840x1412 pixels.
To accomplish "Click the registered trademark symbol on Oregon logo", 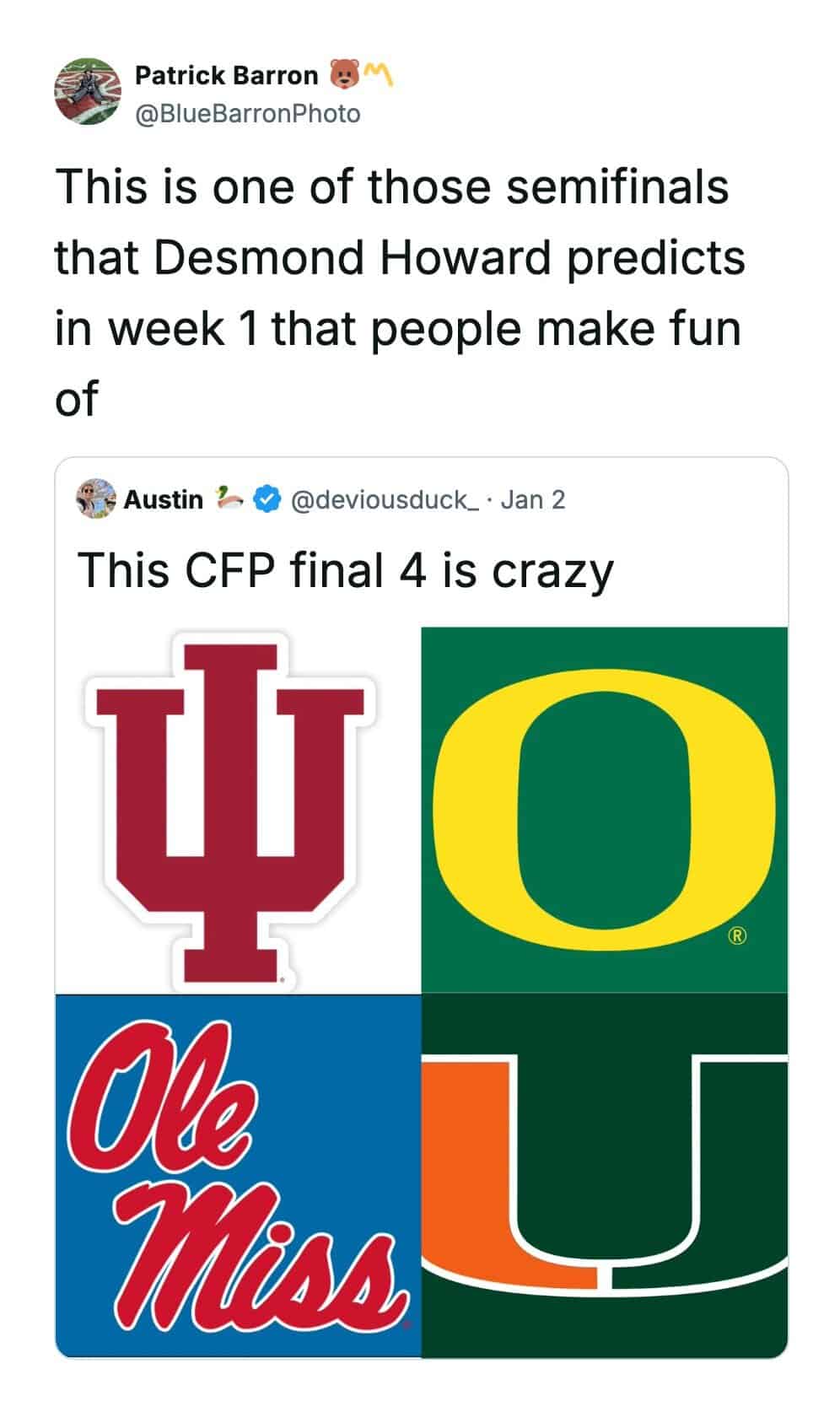I will tap(737, 935).
